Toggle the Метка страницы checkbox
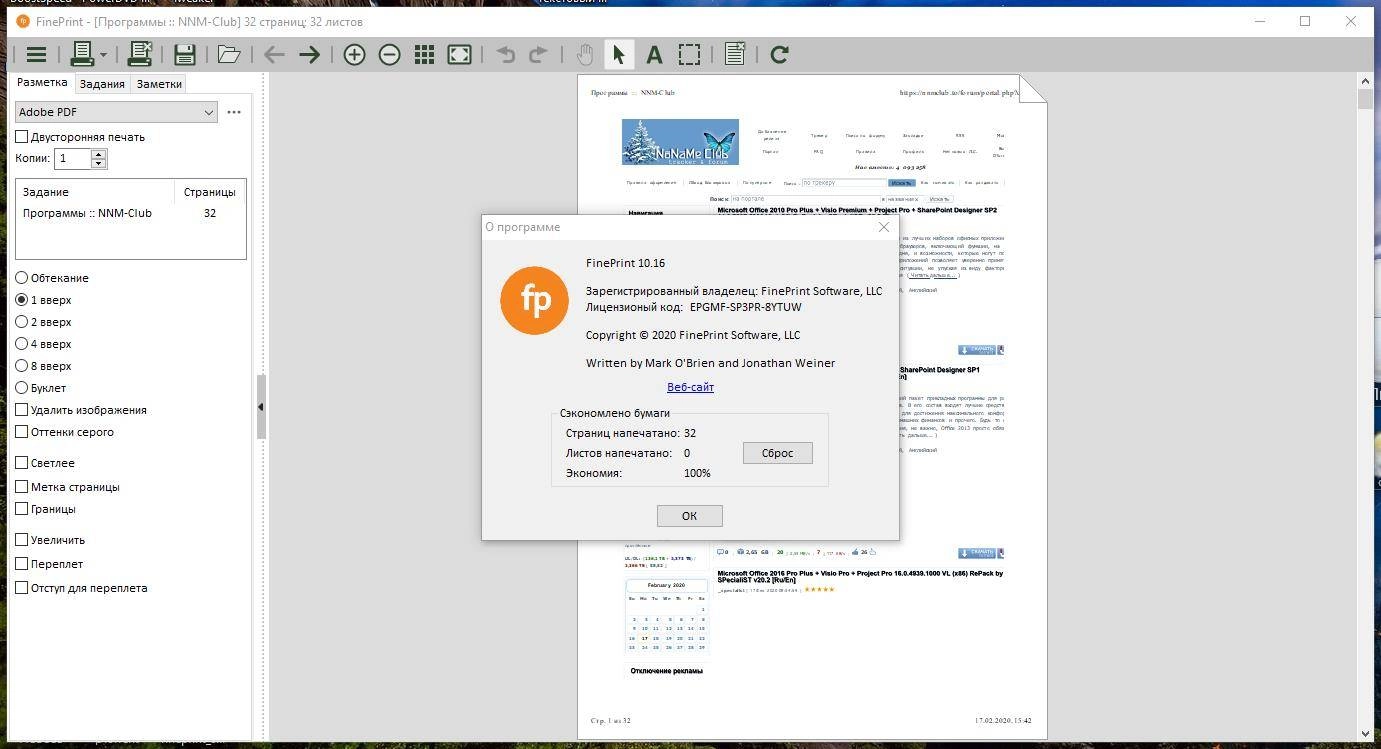1381x749 pixels. pyautogui.click(x=22, y=487)
